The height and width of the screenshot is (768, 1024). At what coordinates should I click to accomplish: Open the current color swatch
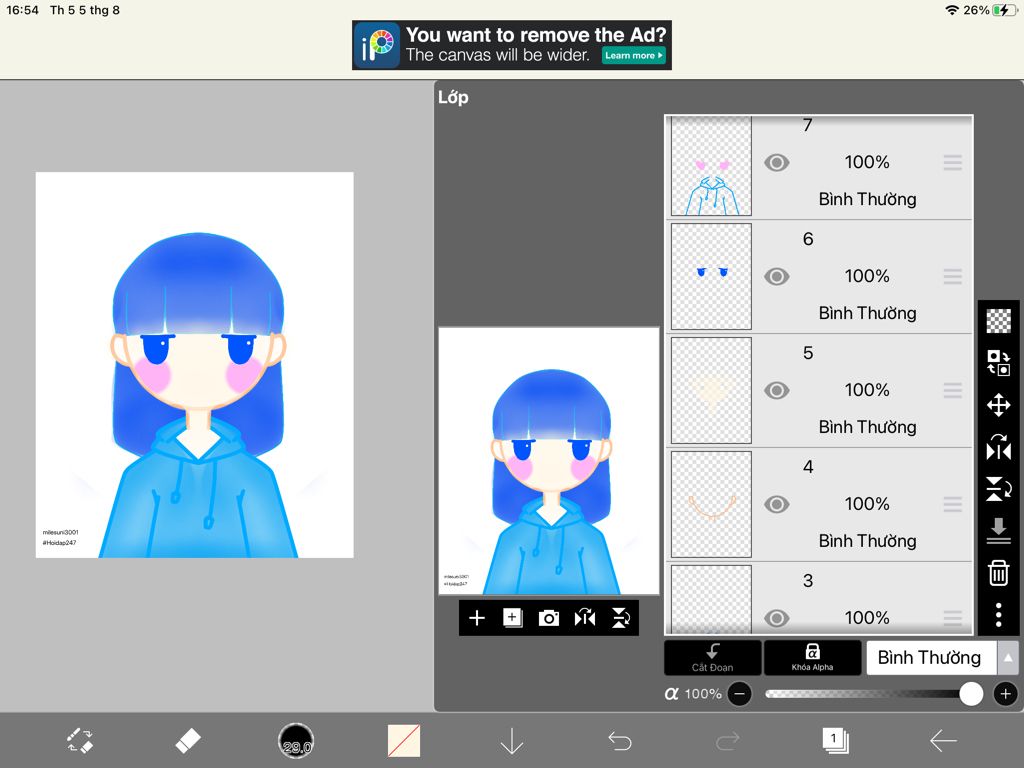coord(404,741)
